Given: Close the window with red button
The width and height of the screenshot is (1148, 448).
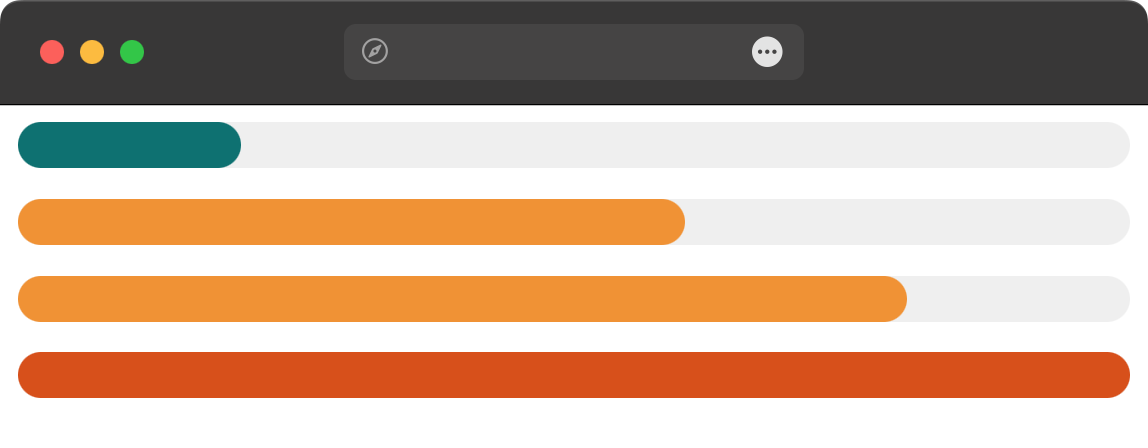Looking at the screenshot, I should [52, 52].
